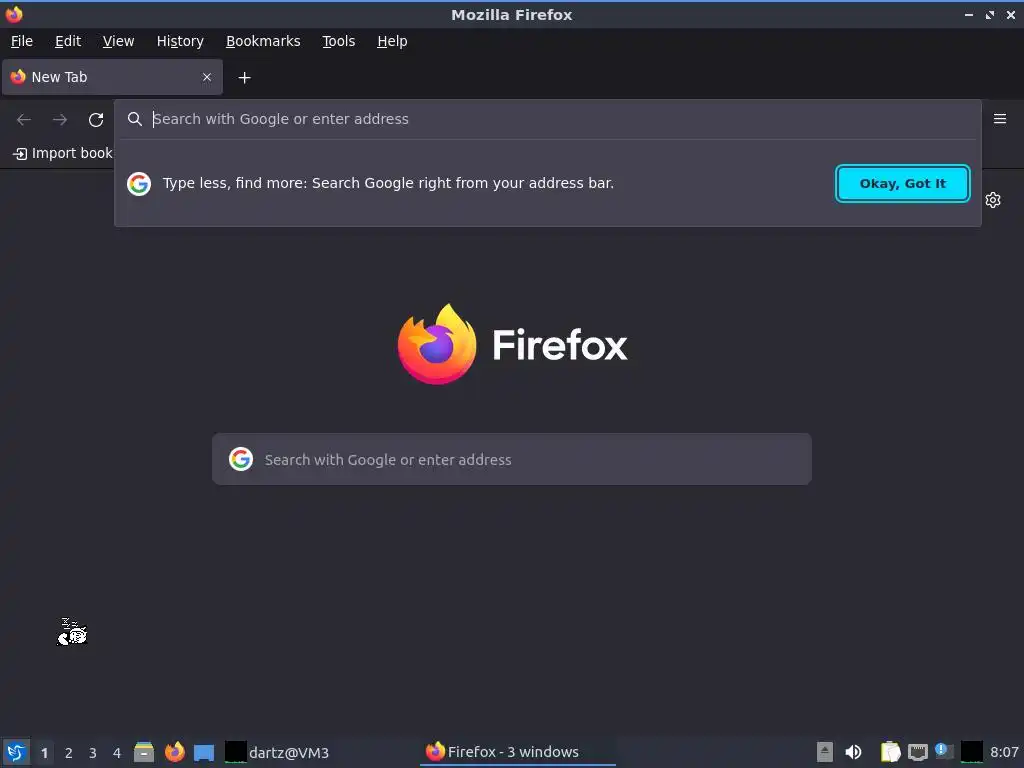Click network connection tray icon
The width and height of the screenshot is (1024, 768).
coord(918,752)
